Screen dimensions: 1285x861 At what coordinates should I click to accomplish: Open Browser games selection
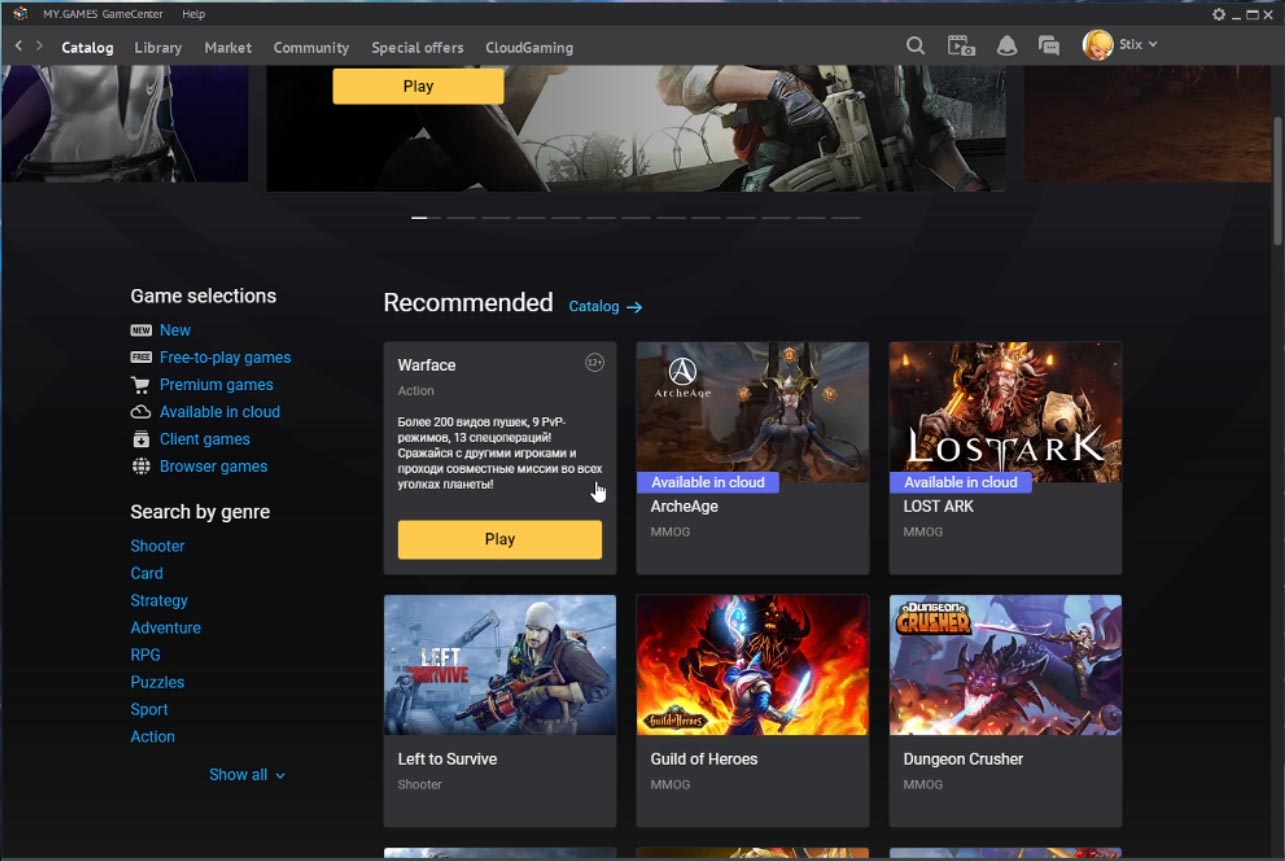(214, 466)
